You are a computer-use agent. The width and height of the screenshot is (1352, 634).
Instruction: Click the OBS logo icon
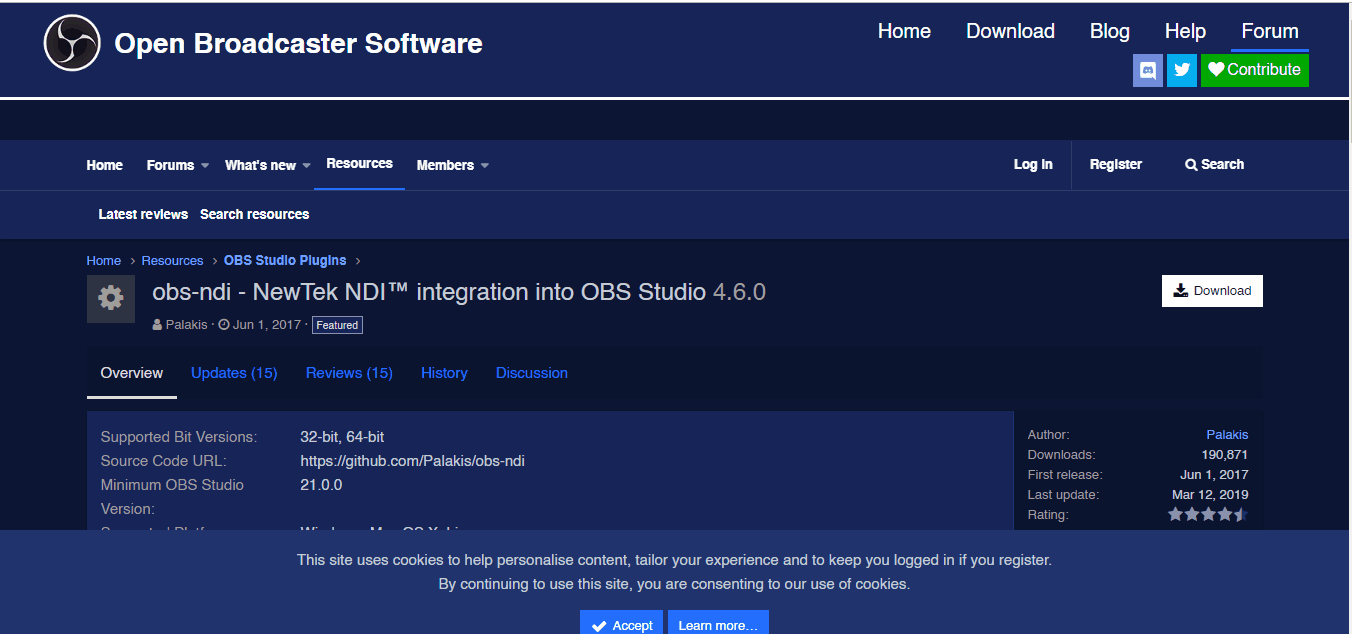click(x=72, y=44)
